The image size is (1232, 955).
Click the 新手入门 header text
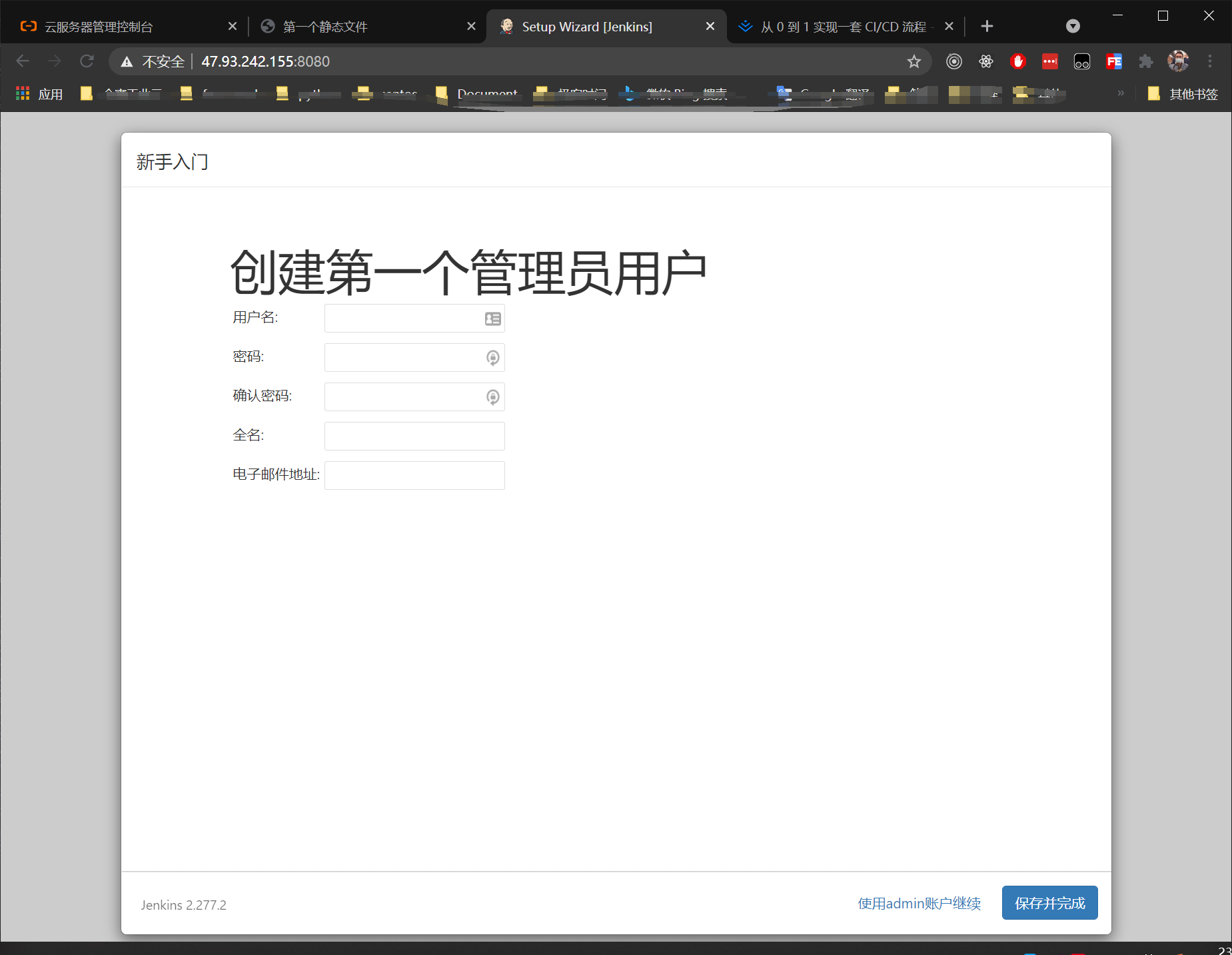coord(172,162)
